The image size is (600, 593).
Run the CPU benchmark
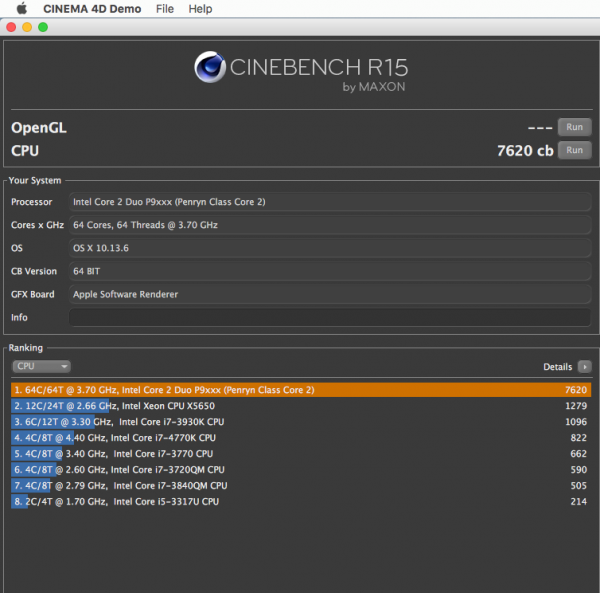(x=574, y=150)
